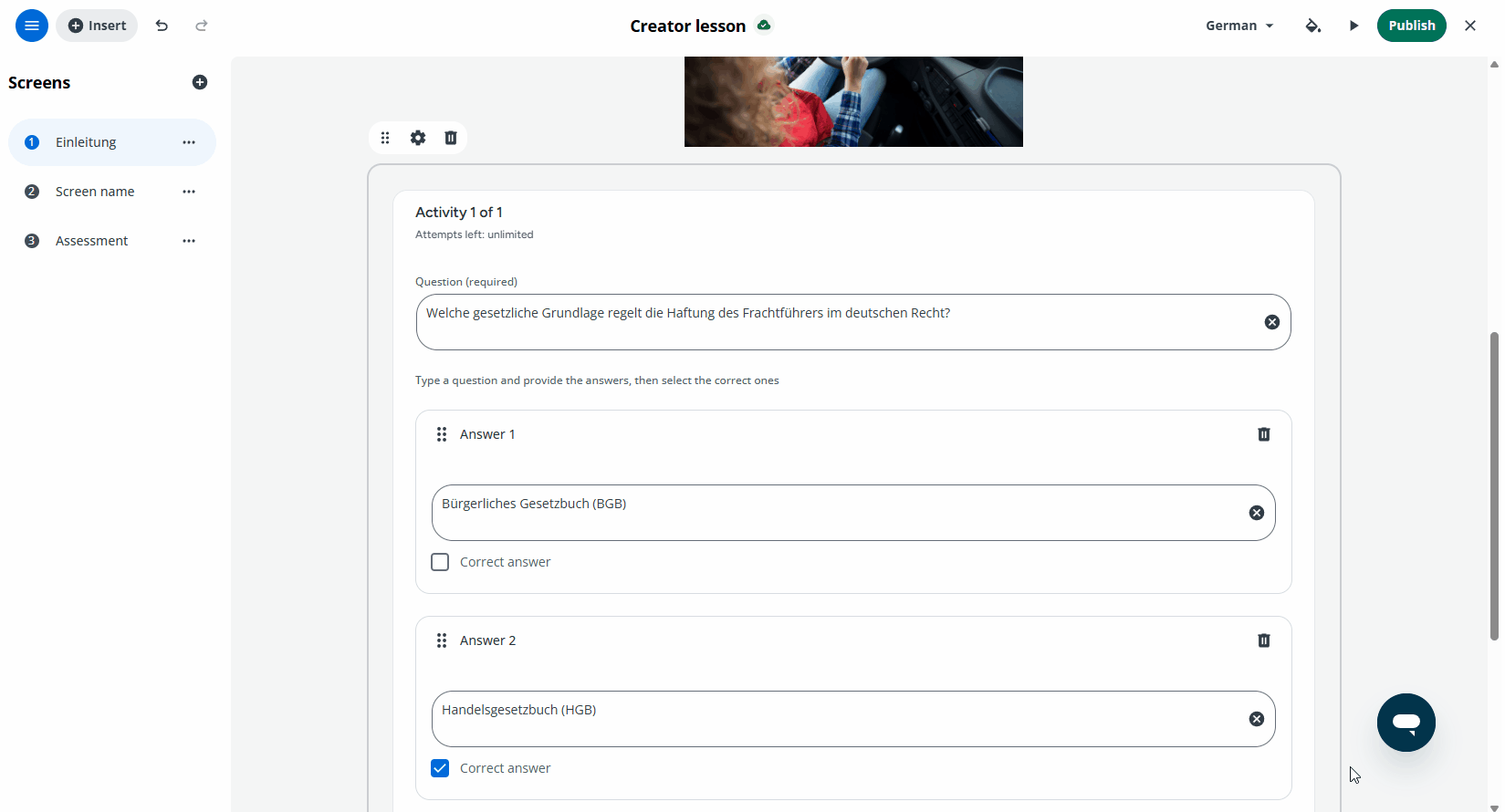Image resolution: width=1505 pixels, height=812 pixels.
Task: Click the Insert button
Action: (x=97, y=26)
